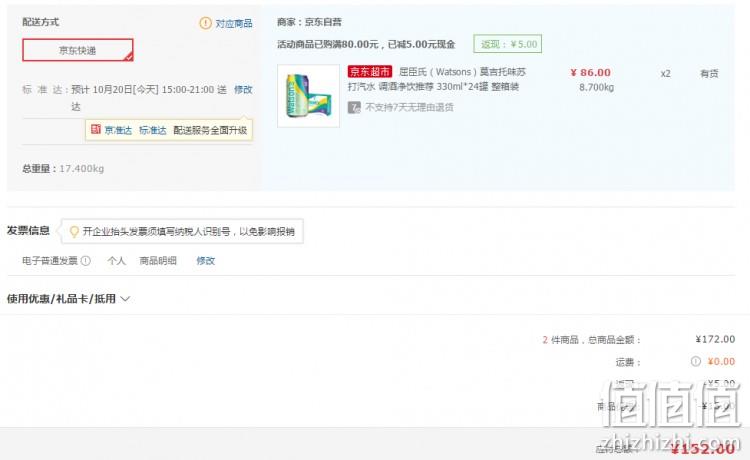Click the 不支持7天无理由退货 text

pyautogui.click(x=409, y=107)
